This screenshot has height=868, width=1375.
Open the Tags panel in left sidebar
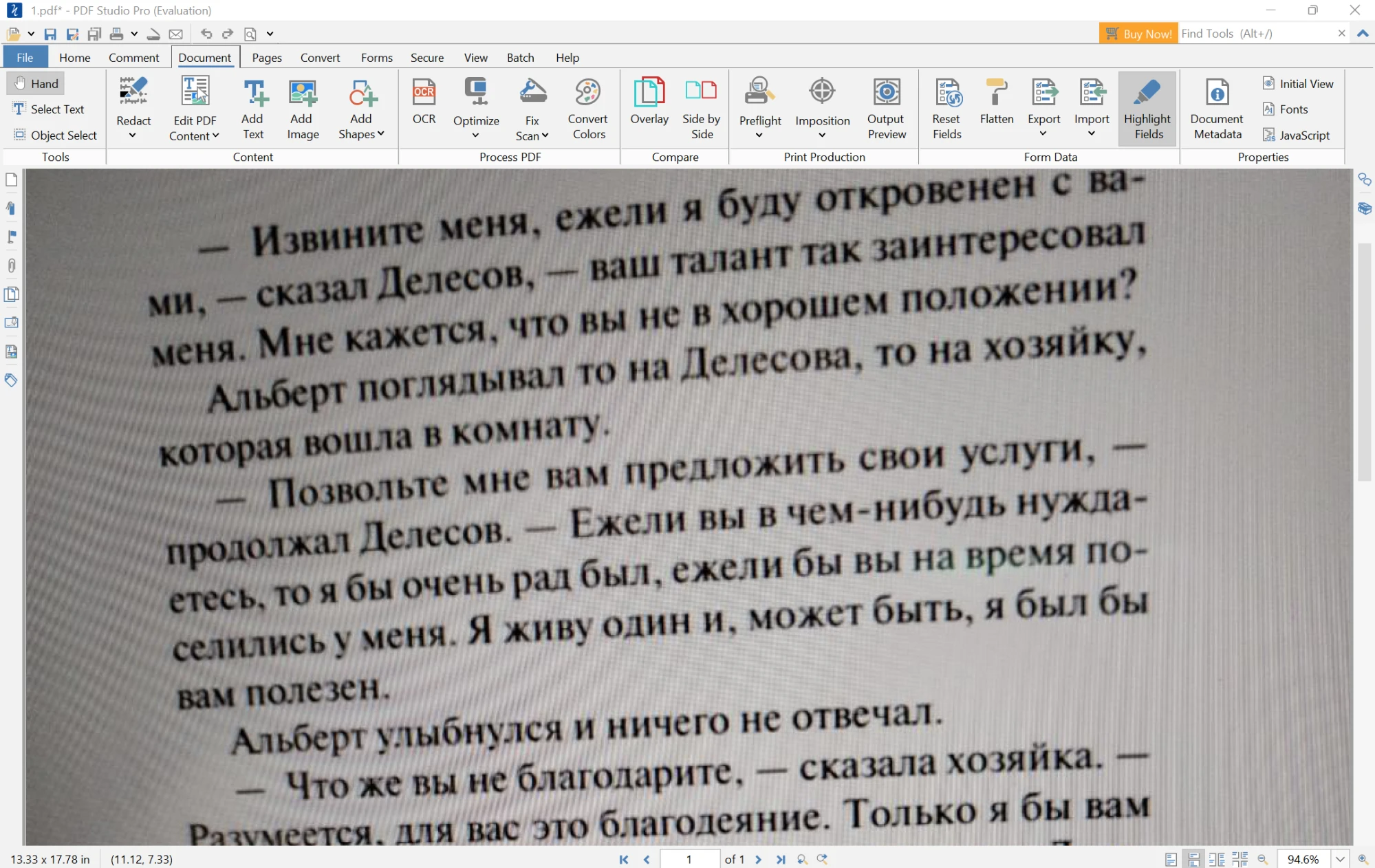point(11,380)
